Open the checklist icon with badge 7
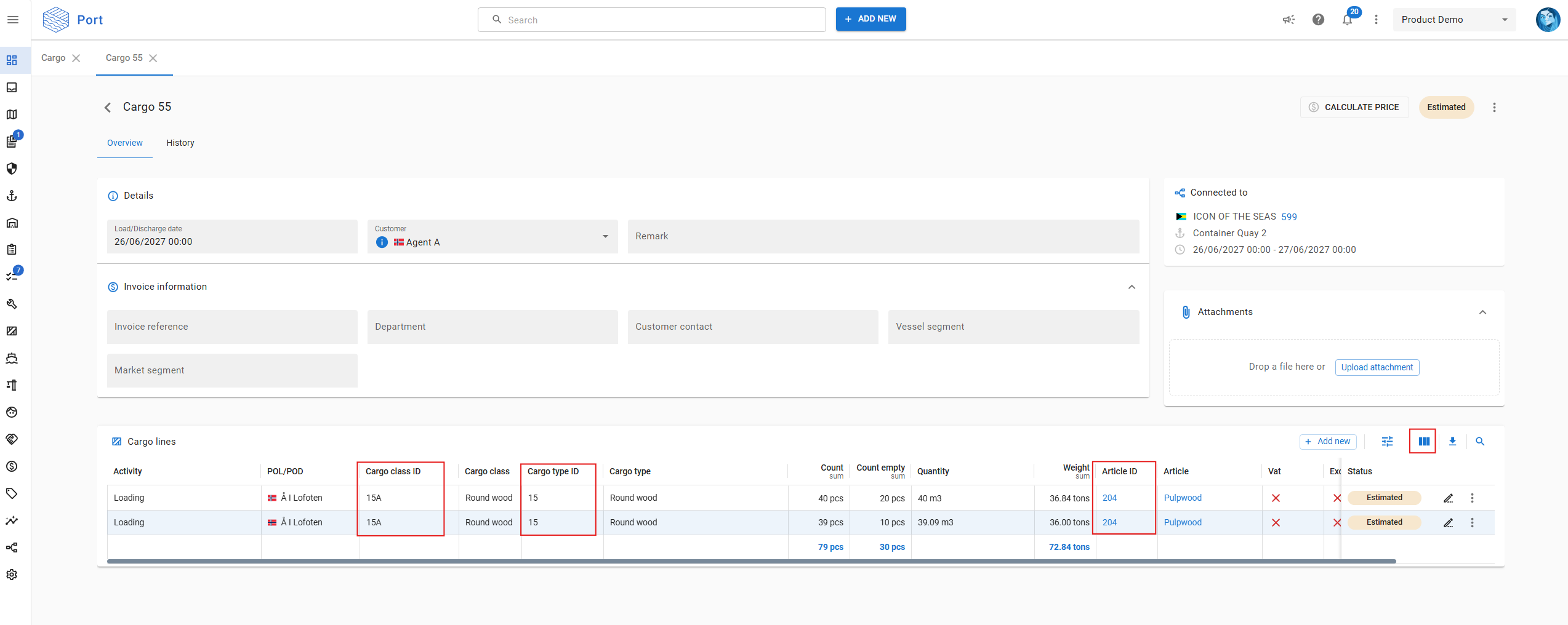Image resolution: width=1568 pixels, height=625 pixels. 12,276
